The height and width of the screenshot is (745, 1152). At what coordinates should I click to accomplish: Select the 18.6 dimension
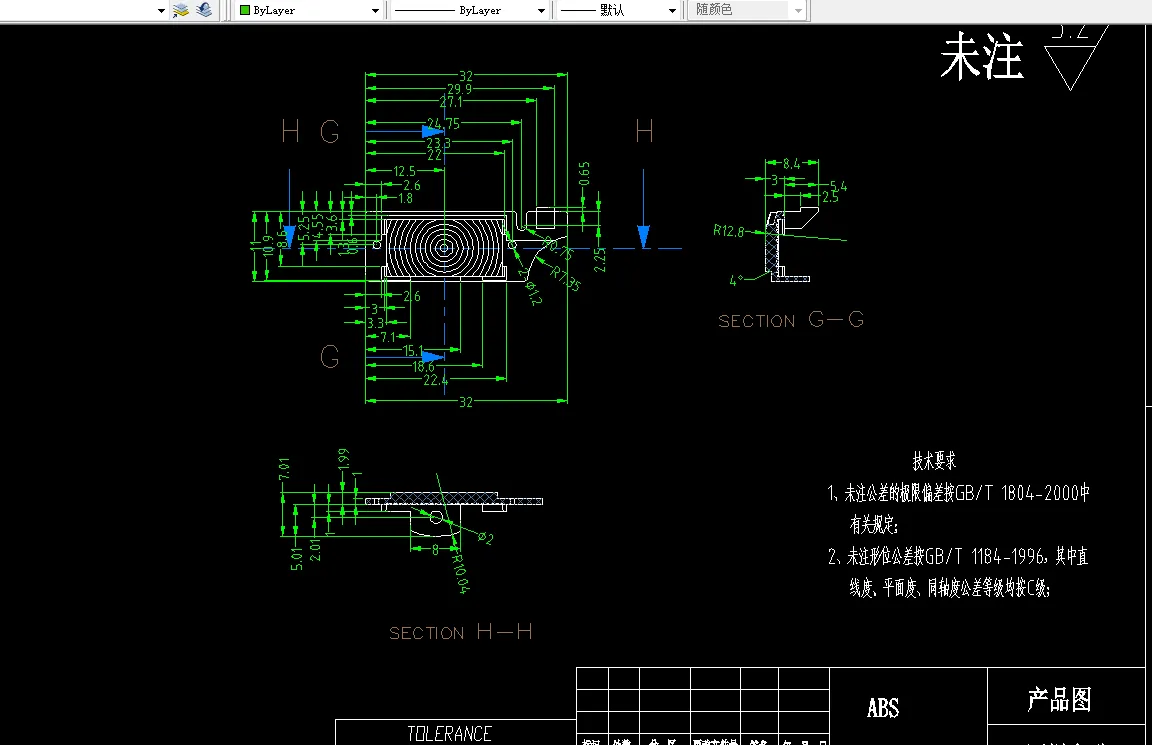point(423,366)
